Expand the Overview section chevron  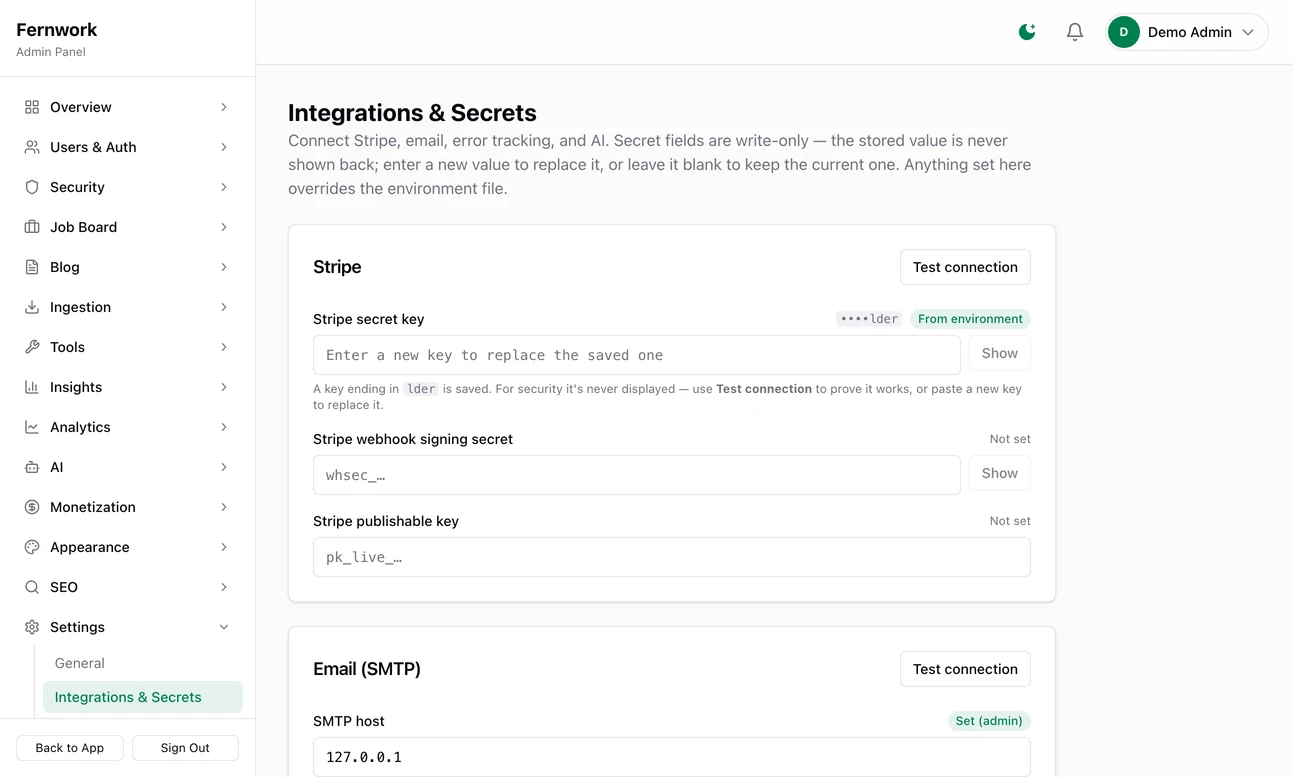pos(224,107)
